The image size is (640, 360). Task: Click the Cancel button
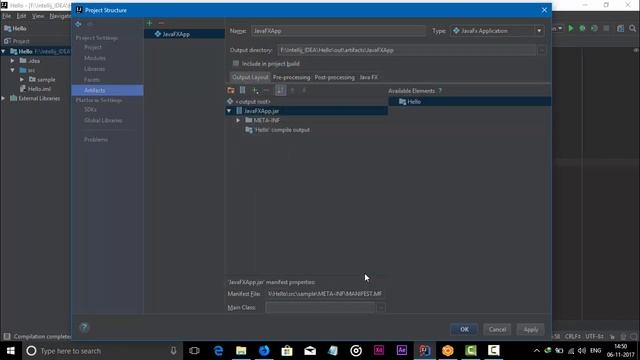click(x=497, y=329)
